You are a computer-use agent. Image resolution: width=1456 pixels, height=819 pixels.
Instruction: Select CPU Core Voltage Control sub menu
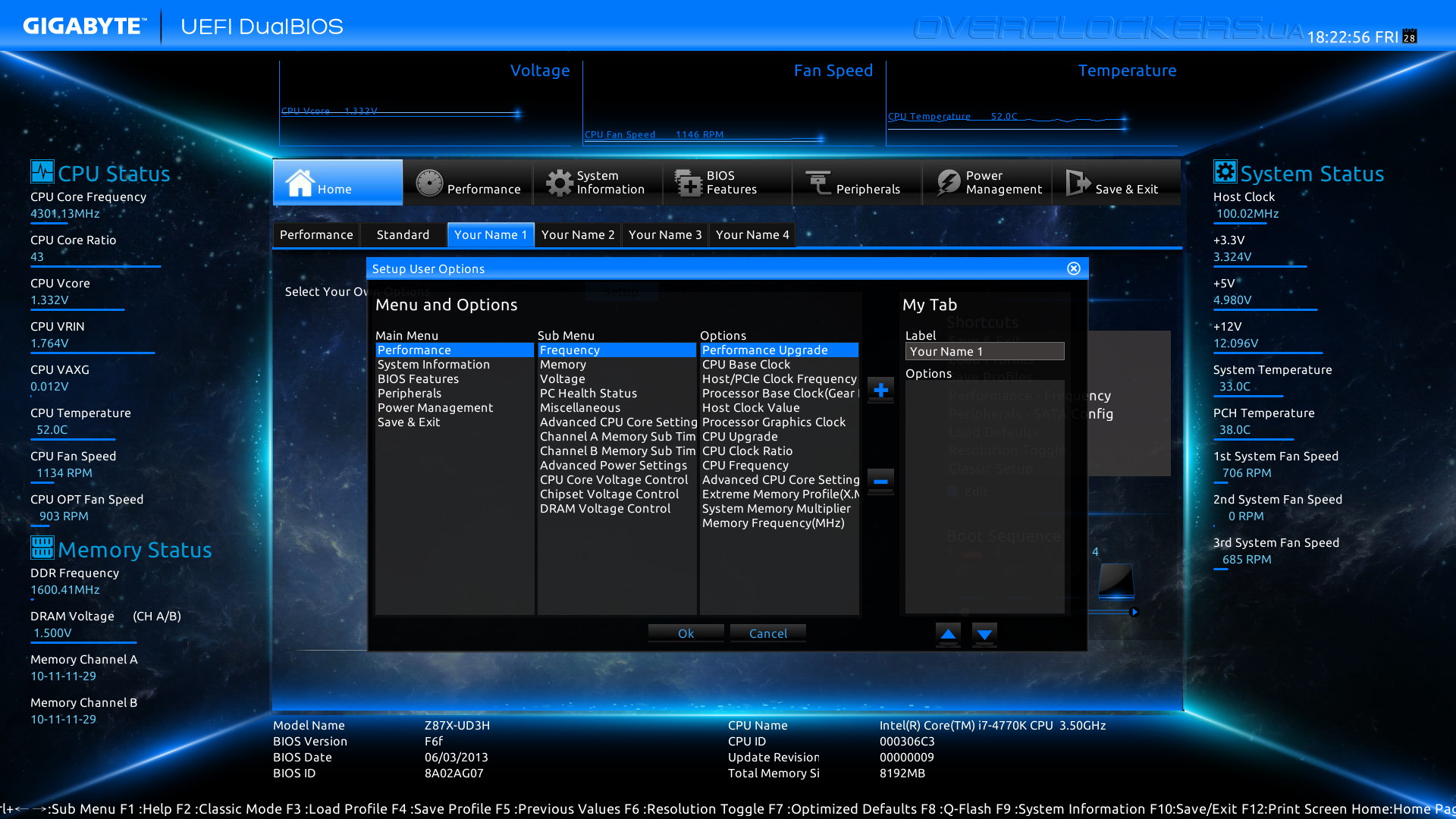tap(617, 479)
